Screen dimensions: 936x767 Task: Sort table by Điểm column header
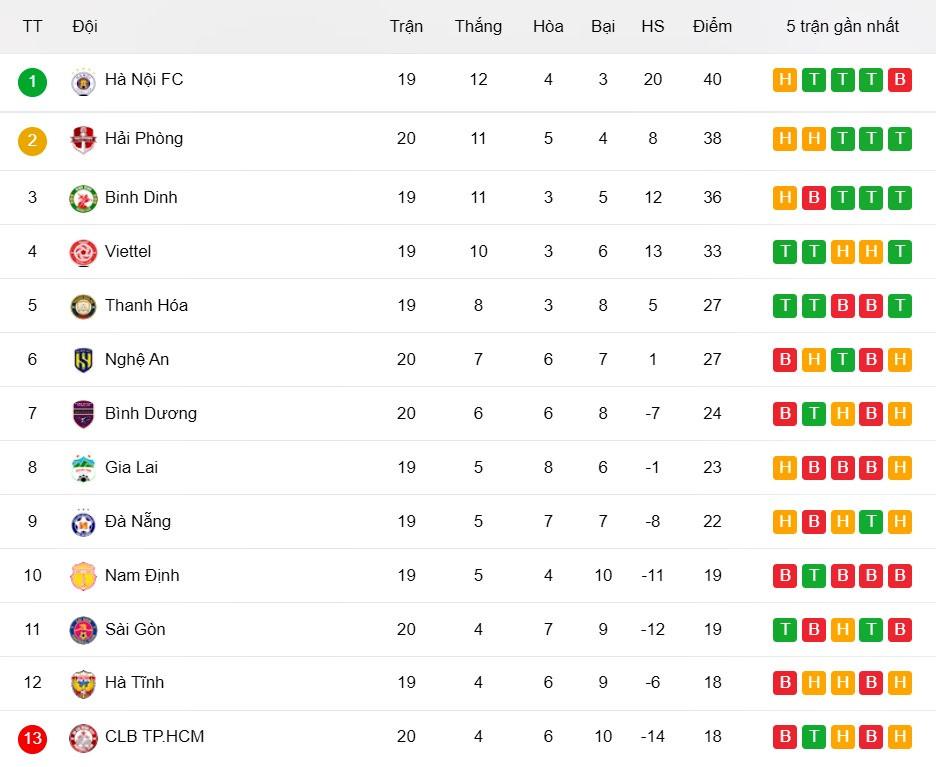pos(712,26)
